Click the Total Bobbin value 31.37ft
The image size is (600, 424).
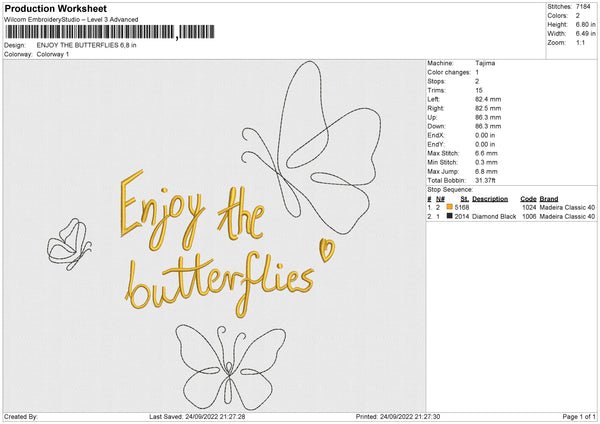pos(485,180)
